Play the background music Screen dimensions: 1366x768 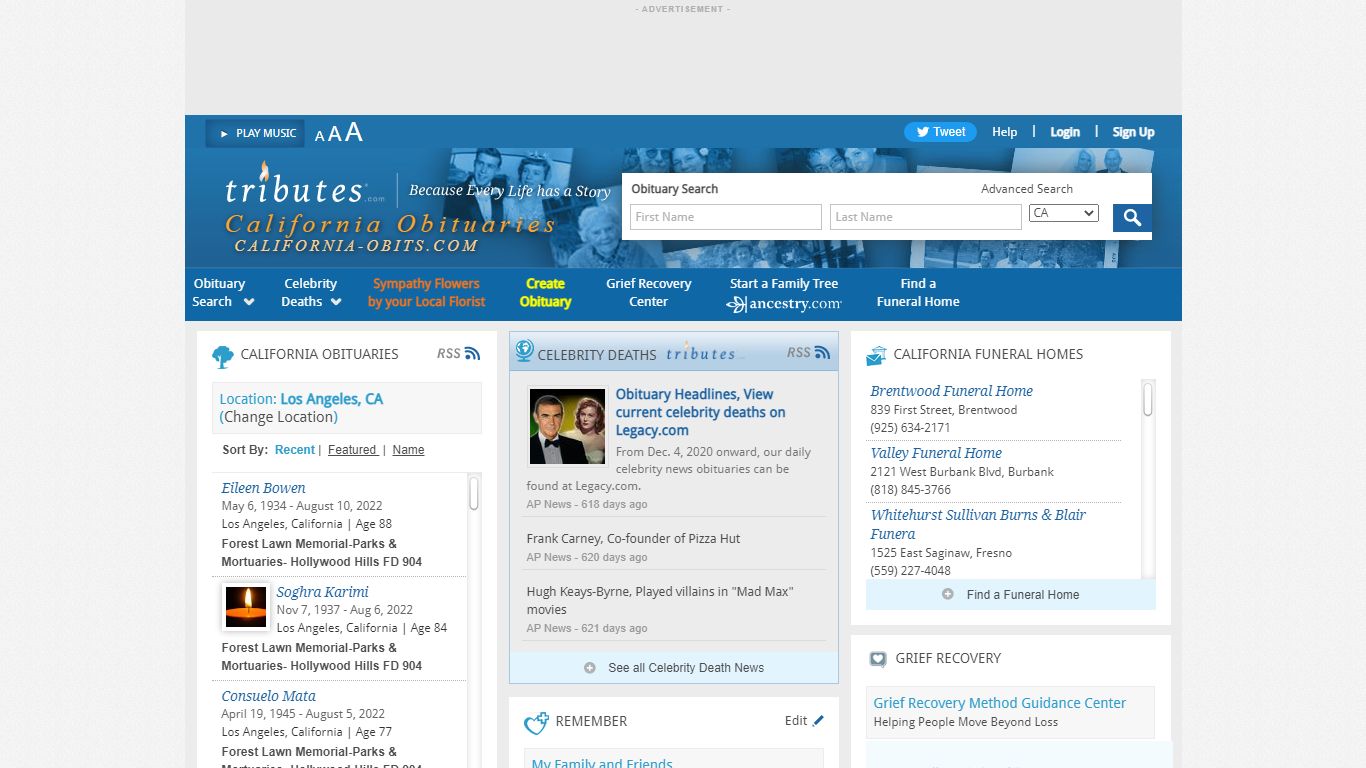pos(255,133)
